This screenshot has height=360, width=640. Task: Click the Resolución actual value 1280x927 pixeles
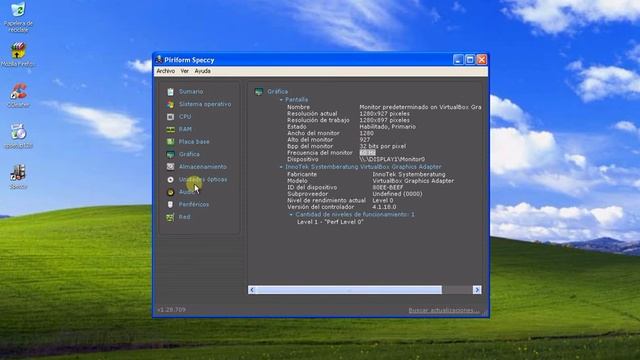point(384,114)
